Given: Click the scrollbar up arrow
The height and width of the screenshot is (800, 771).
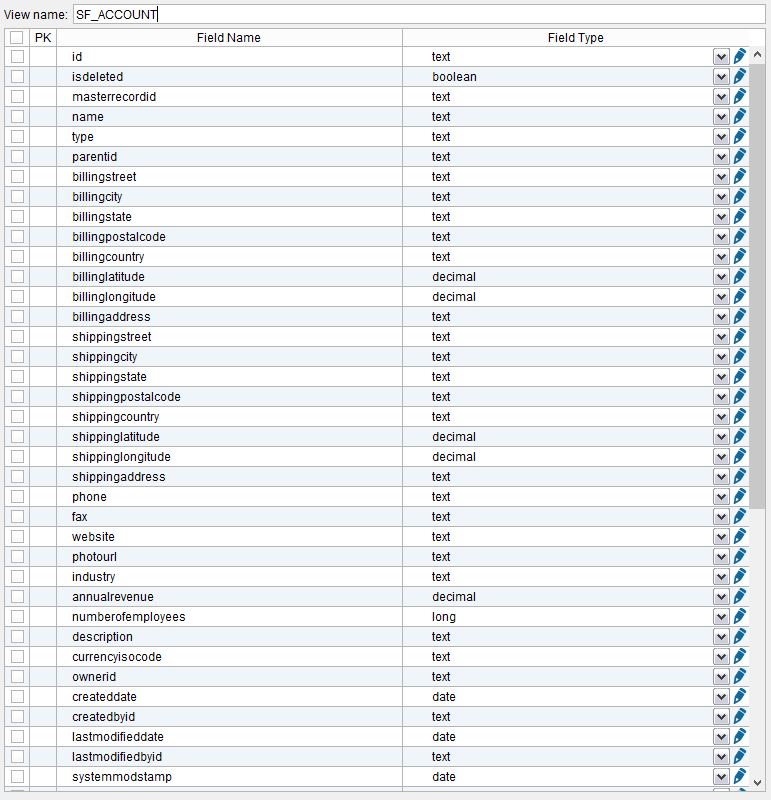Looking at the screenshot, I should coord(757,54).
